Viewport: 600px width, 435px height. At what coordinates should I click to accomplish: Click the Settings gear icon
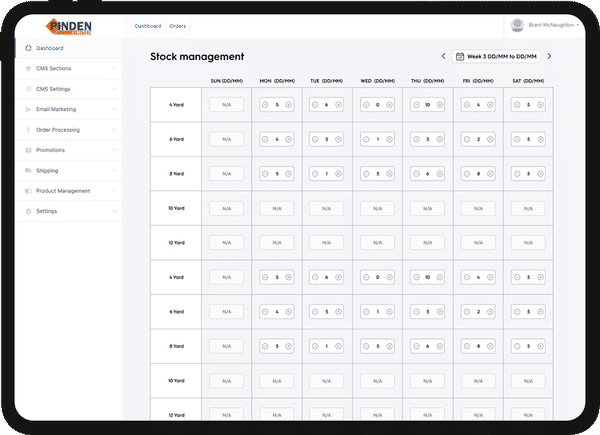point(28,211)
